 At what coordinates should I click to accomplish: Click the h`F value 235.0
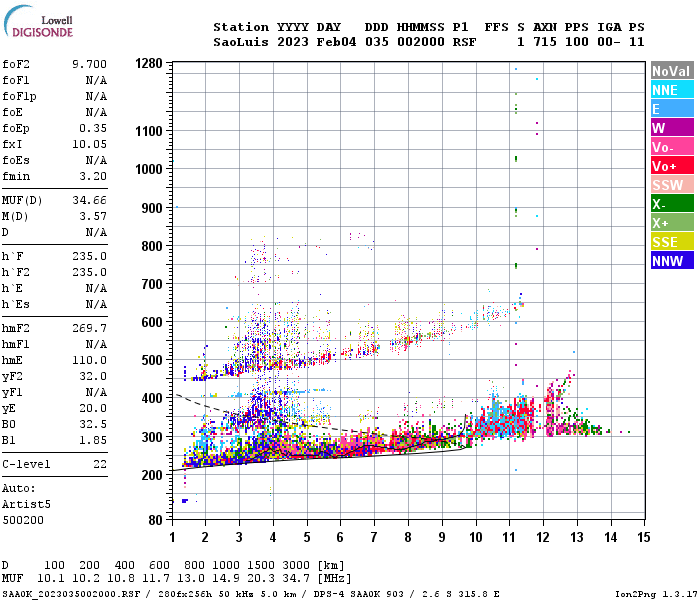(x=89, y=257)
